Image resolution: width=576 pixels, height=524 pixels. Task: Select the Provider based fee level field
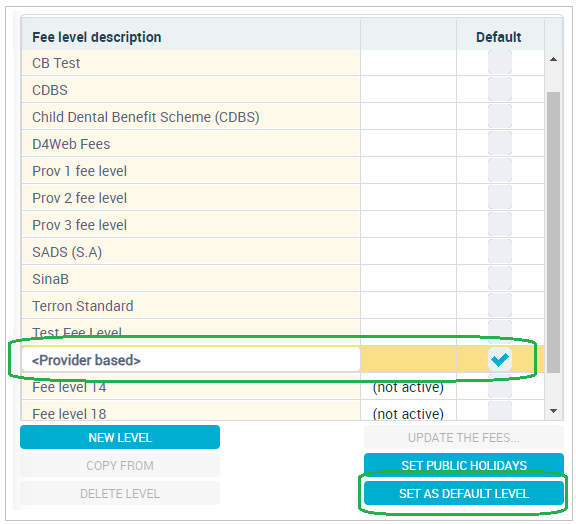191,359
